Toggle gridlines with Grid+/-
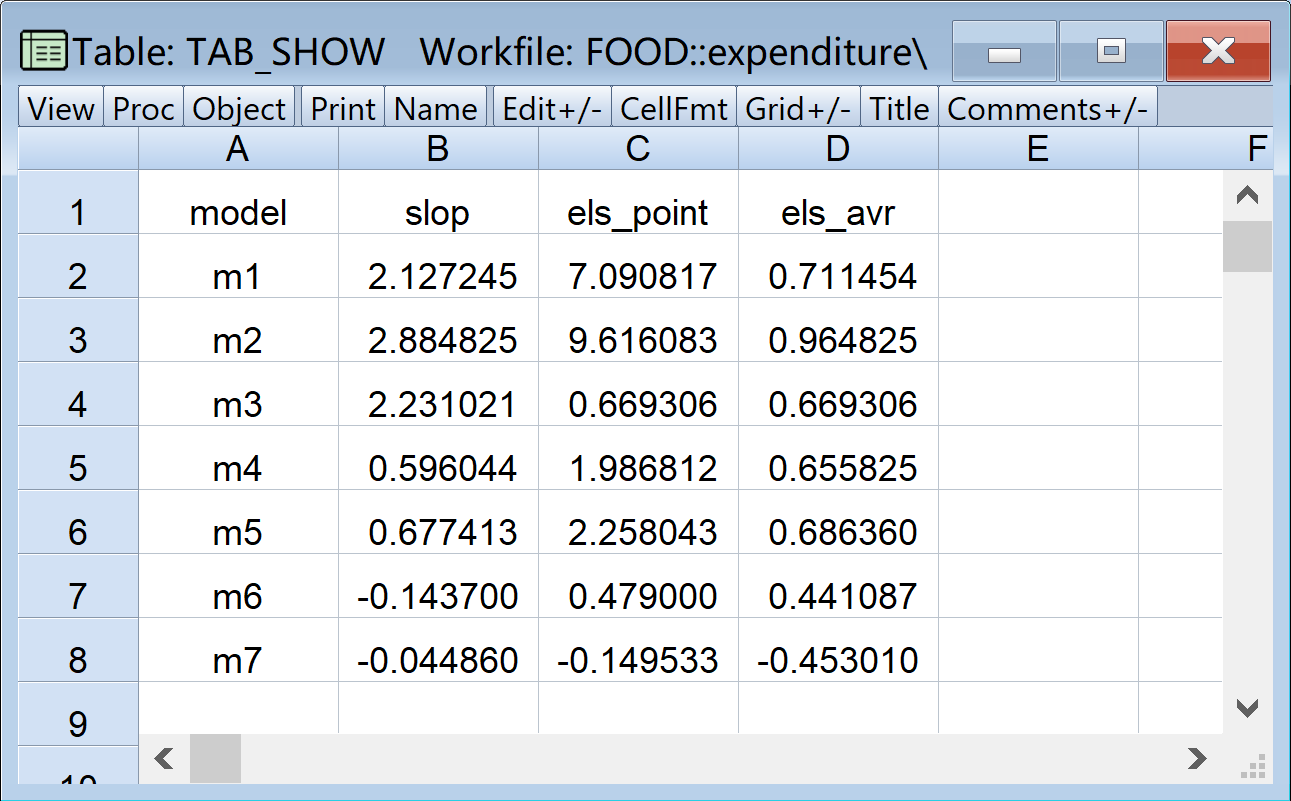Image resolution: width=1291 pixels, height=801 pixels. [x=798, y=109]
